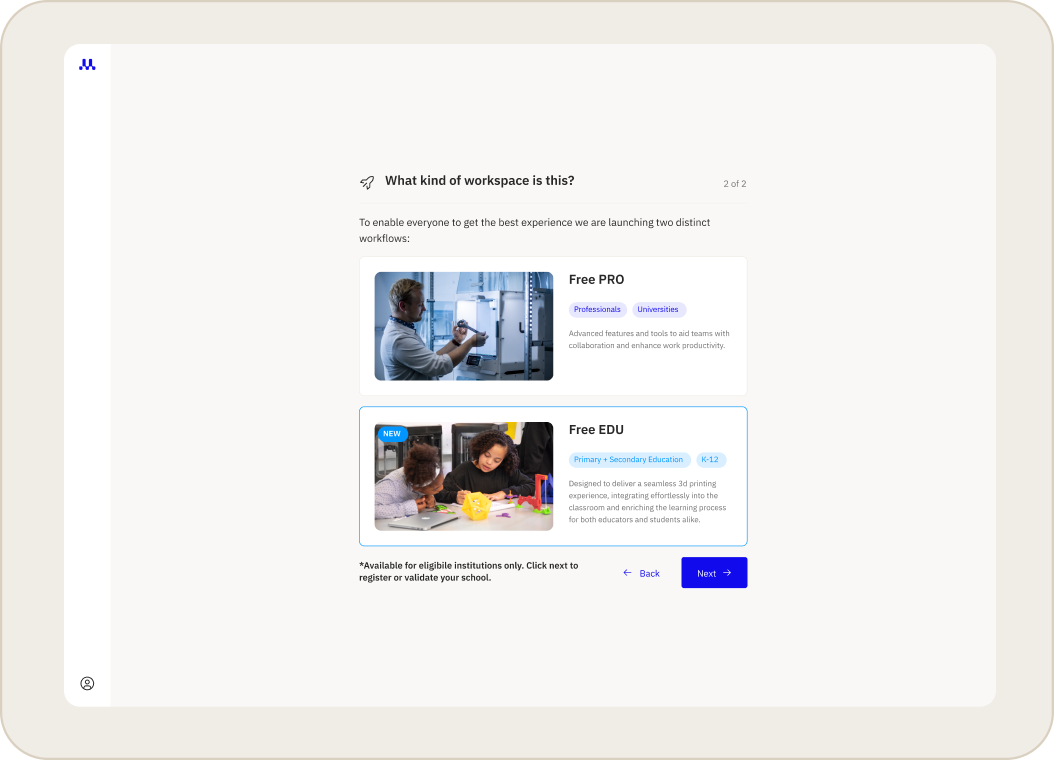
Task: Click the rocket icon beside the heading
Action: click(x=367, y=182)
